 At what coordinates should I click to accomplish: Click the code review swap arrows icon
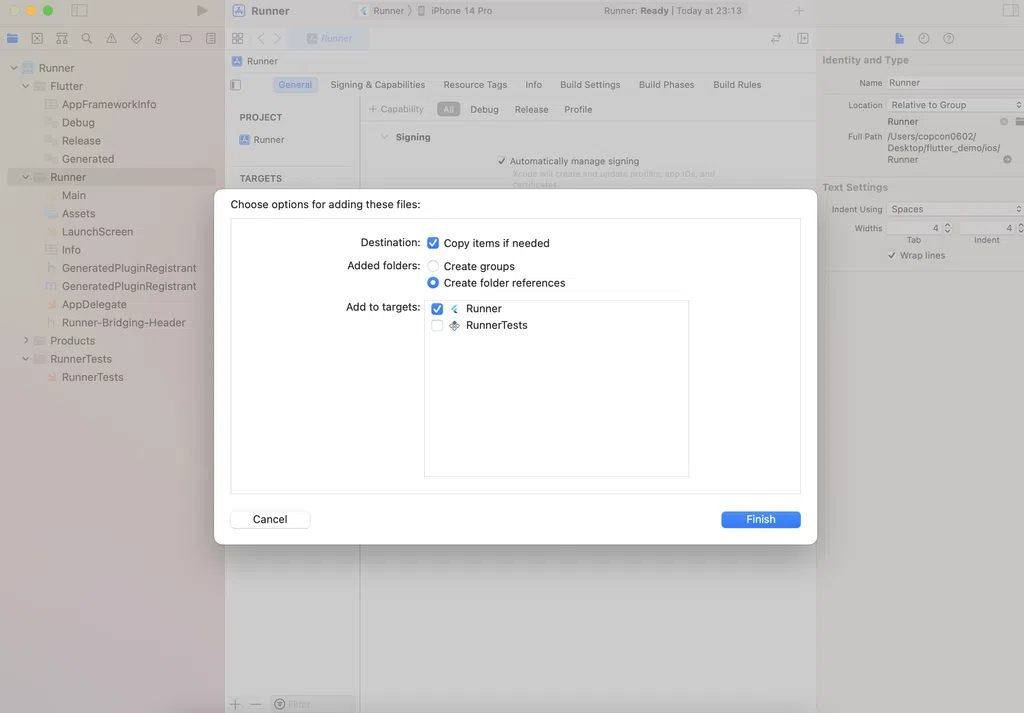pos(776,39)
